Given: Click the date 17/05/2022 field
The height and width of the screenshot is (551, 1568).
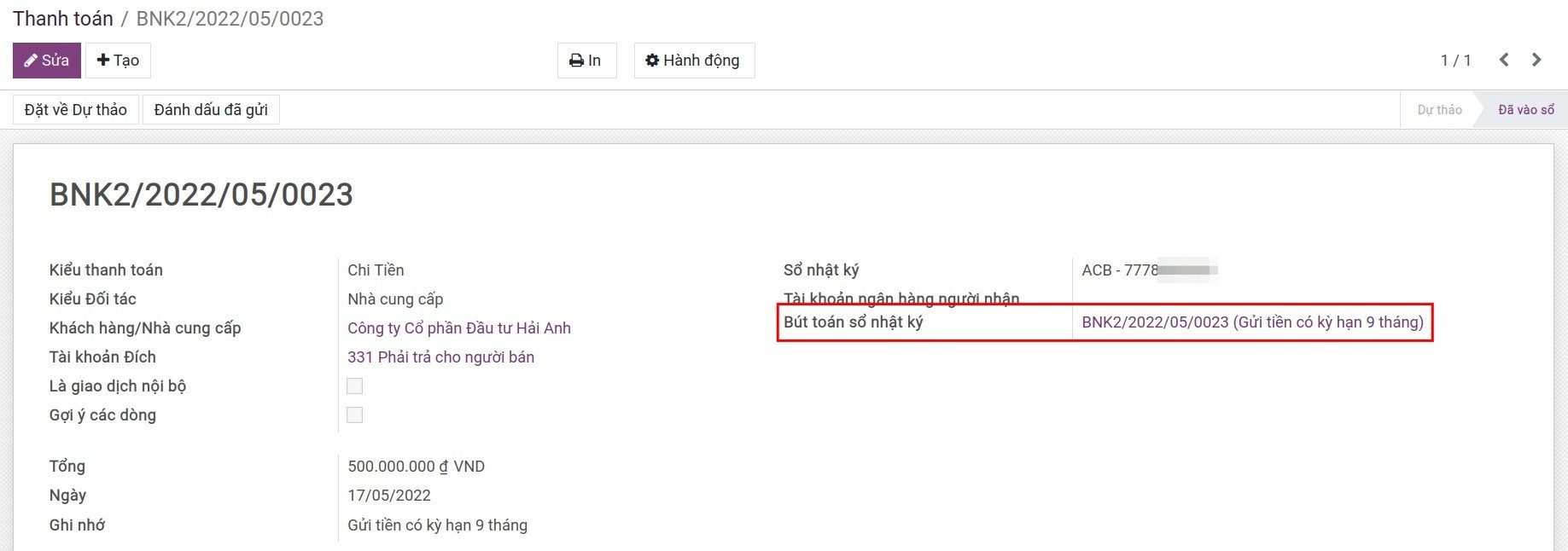Looking at the screenshot, I should pos(389,496).
